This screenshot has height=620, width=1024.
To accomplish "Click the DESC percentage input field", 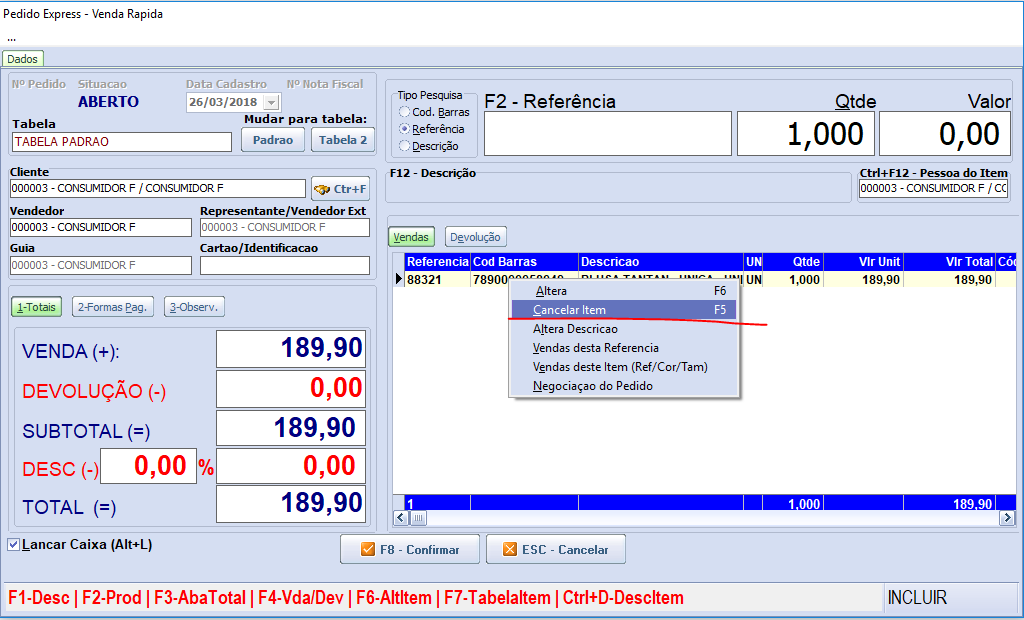I will [148, 466].
